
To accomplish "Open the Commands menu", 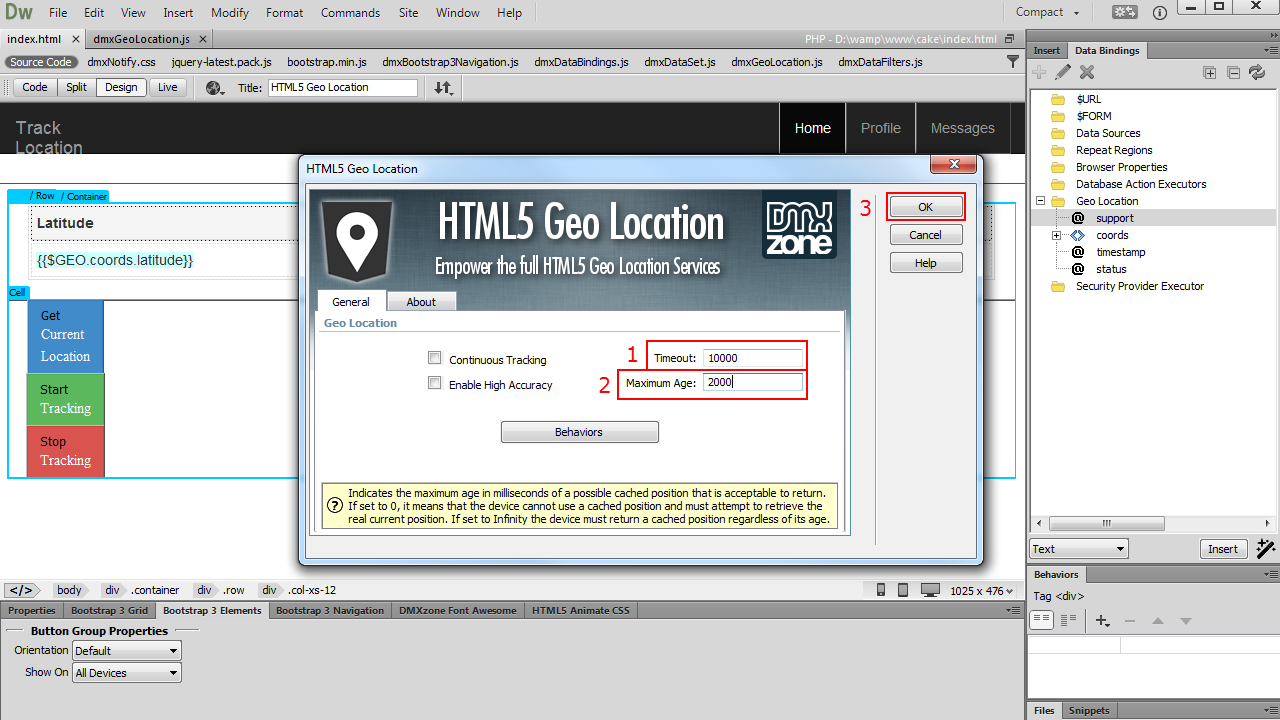I will point(350,13).
